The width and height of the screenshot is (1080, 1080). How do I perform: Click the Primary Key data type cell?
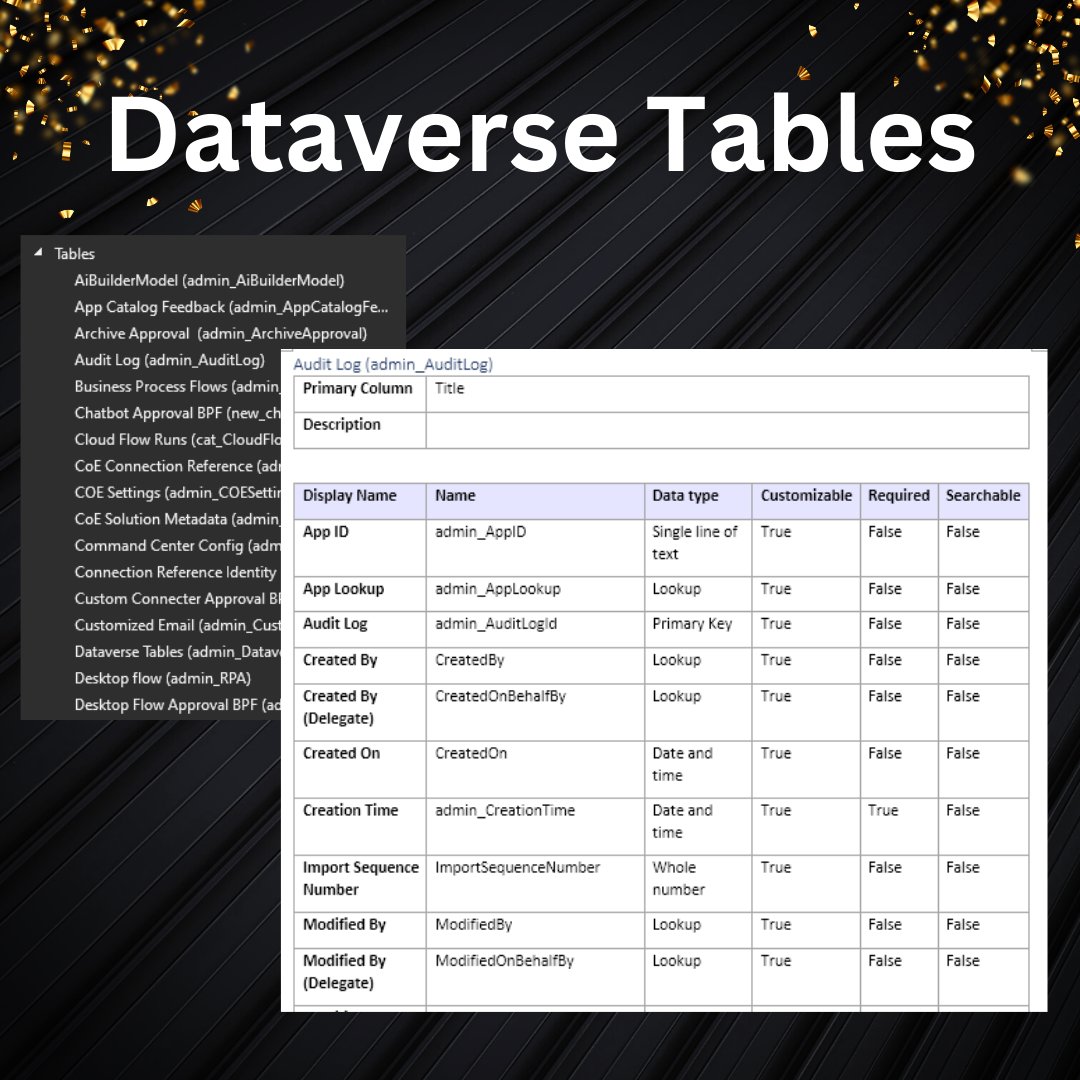tap(698, 629)
